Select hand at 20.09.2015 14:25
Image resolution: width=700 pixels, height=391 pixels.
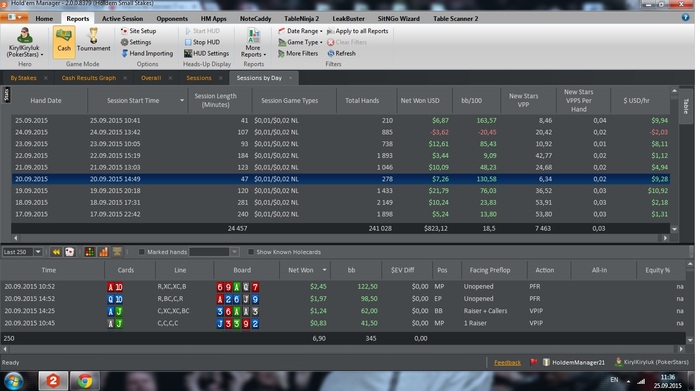pos(343,311)
